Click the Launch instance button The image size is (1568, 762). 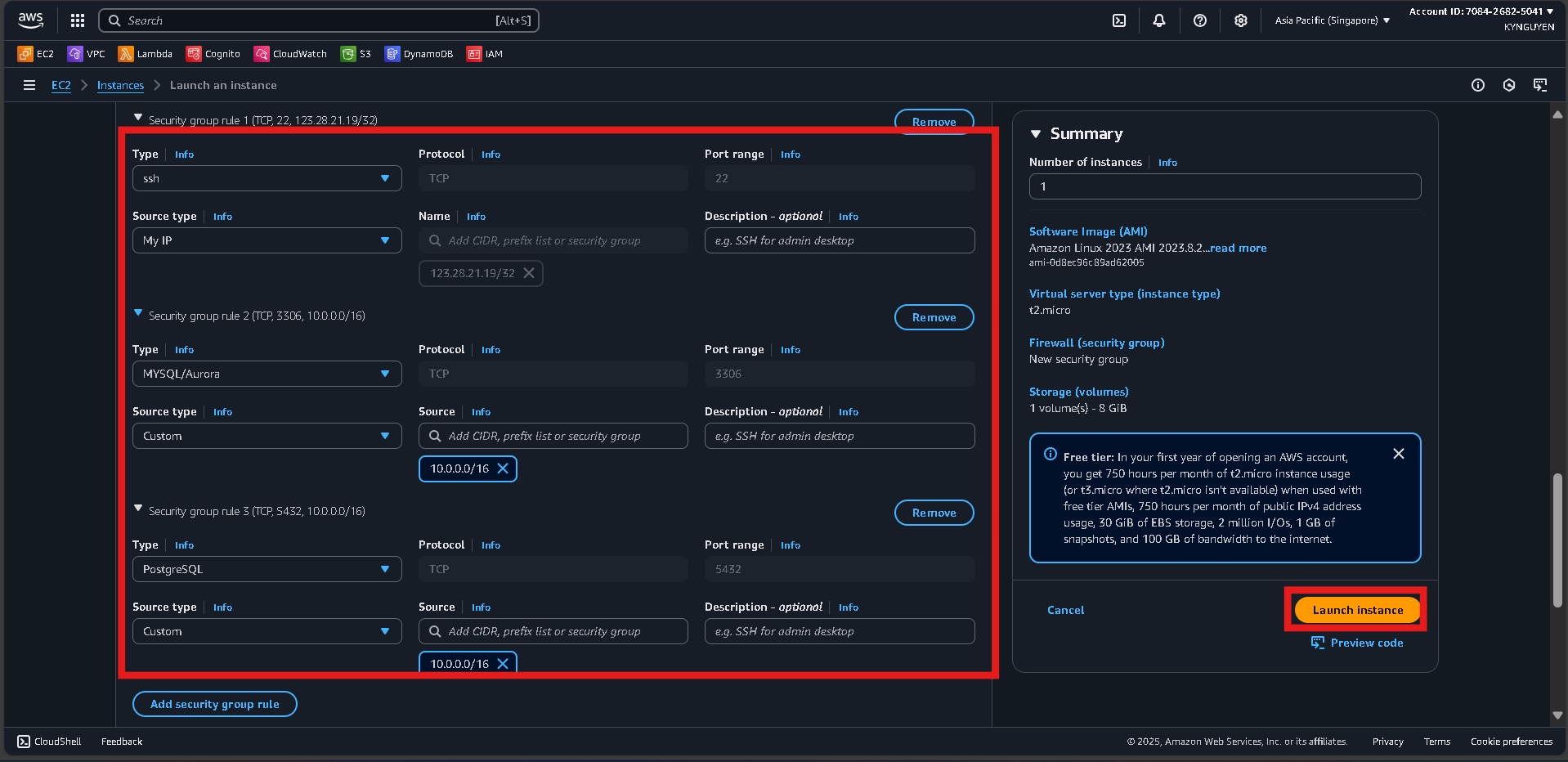tap(1355, 610)
